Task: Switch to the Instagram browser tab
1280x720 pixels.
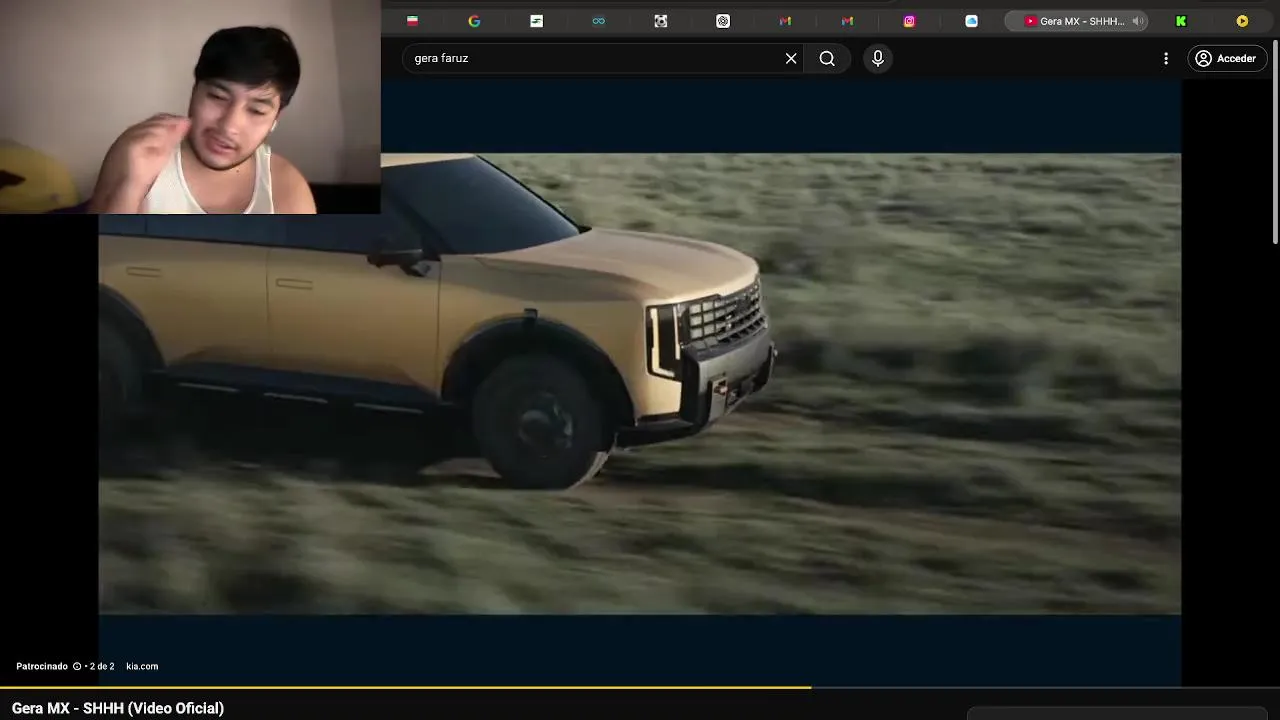Action: pyautogui.click(x=909, y=21)
